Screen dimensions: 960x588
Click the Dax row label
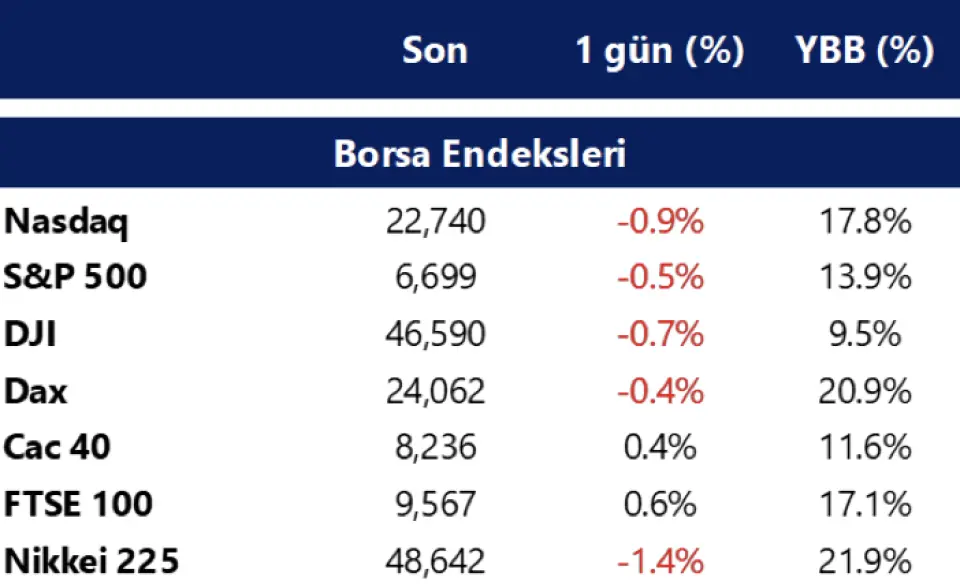[x=35, y=390]
